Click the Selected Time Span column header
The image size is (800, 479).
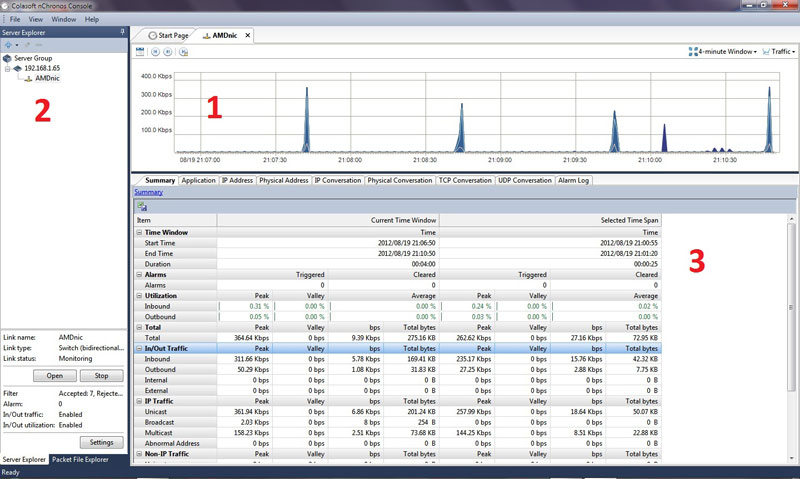tap(550, 220)
